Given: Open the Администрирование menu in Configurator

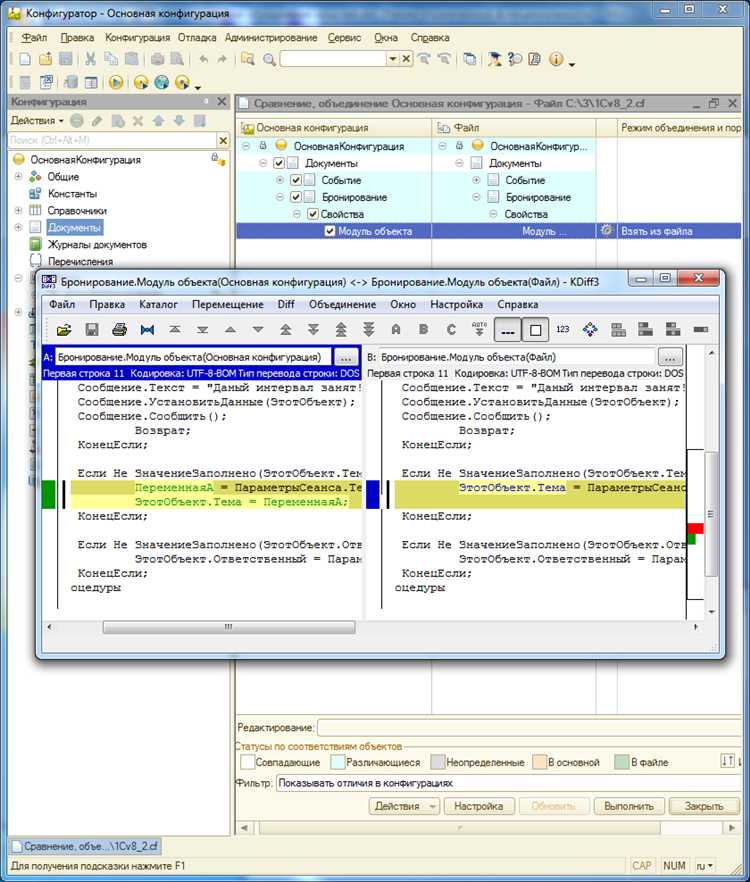Looking at the screenshot, I should point(271,38).
